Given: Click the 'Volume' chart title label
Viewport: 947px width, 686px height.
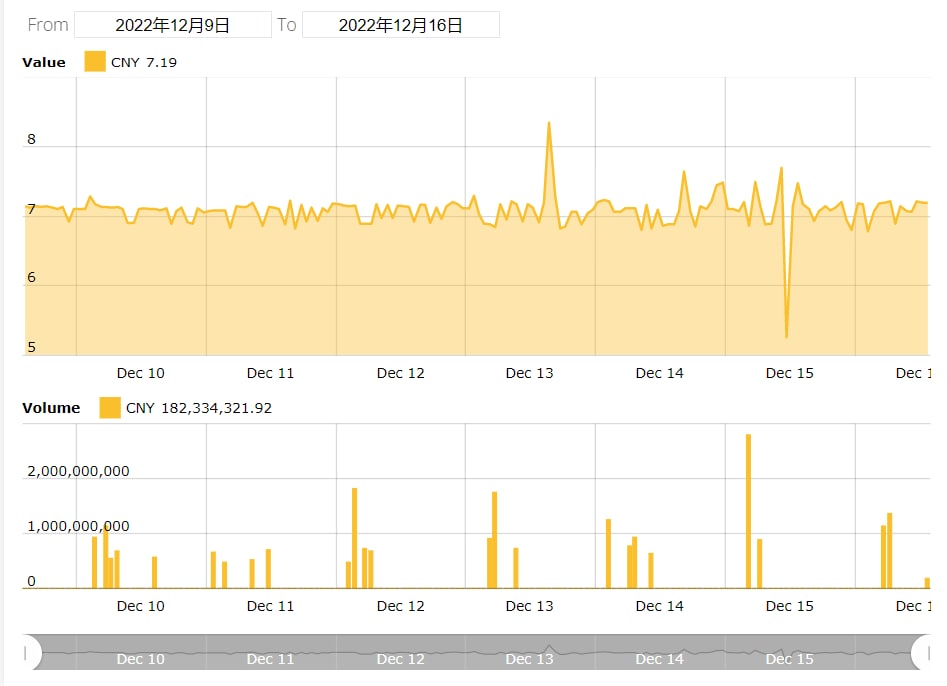Looking at the screenshot, I should [x=51, y=408].
